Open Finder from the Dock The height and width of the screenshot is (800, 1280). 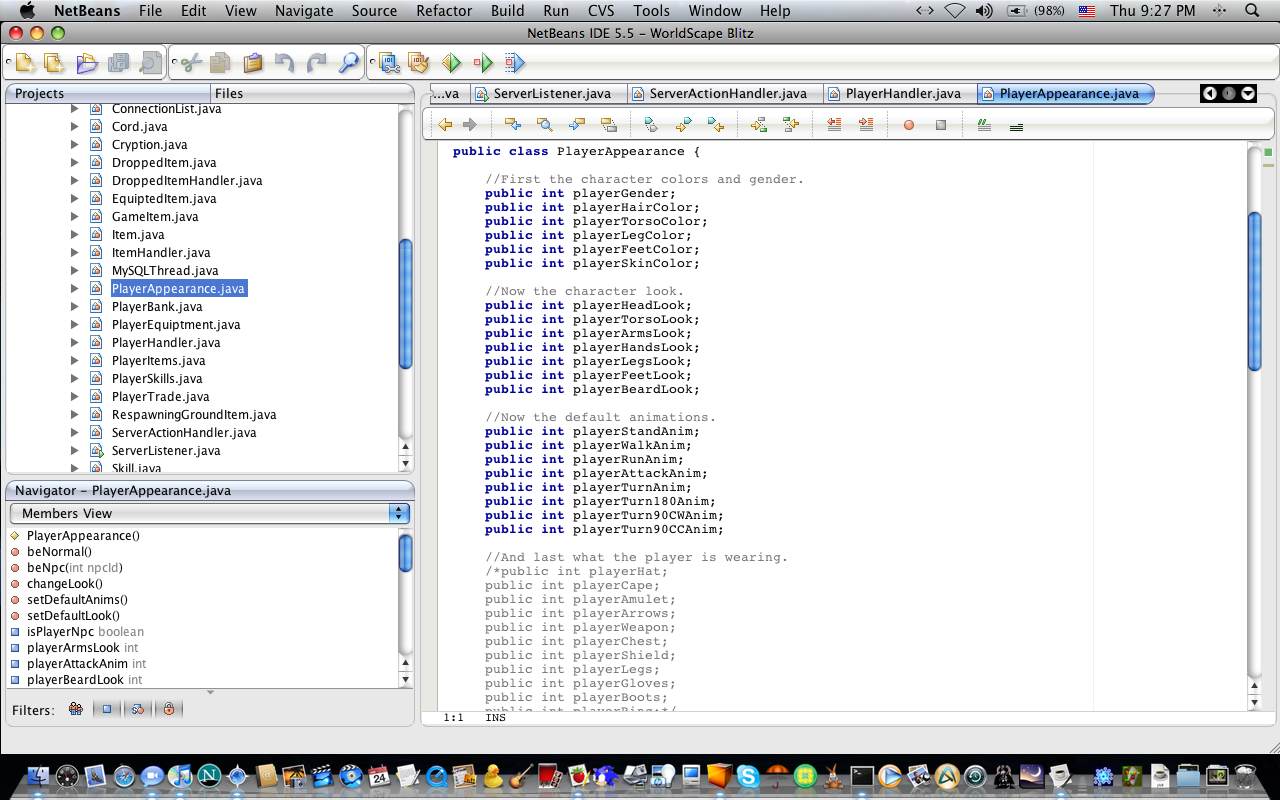coord(39,775)
